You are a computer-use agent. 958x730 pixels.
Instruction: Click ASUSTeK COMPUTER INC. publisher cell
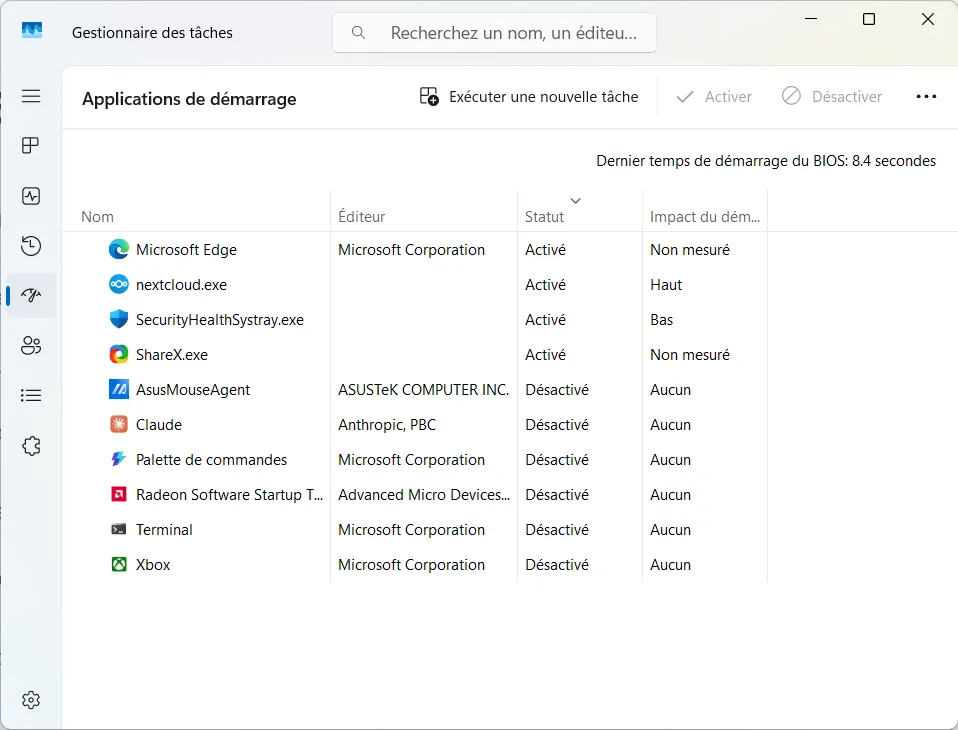423,390
